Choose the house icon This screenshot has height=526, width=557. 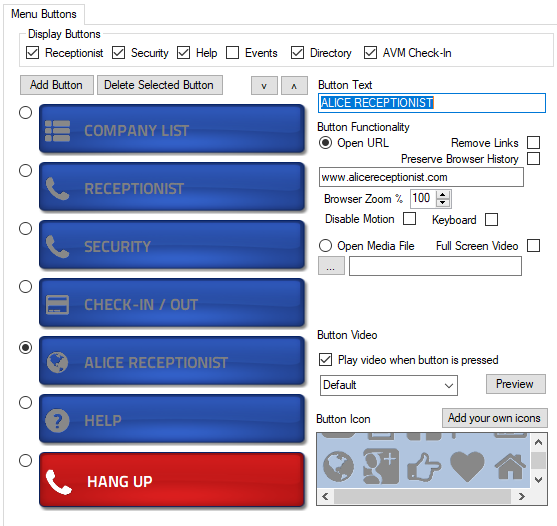click(x=510, y=466)
